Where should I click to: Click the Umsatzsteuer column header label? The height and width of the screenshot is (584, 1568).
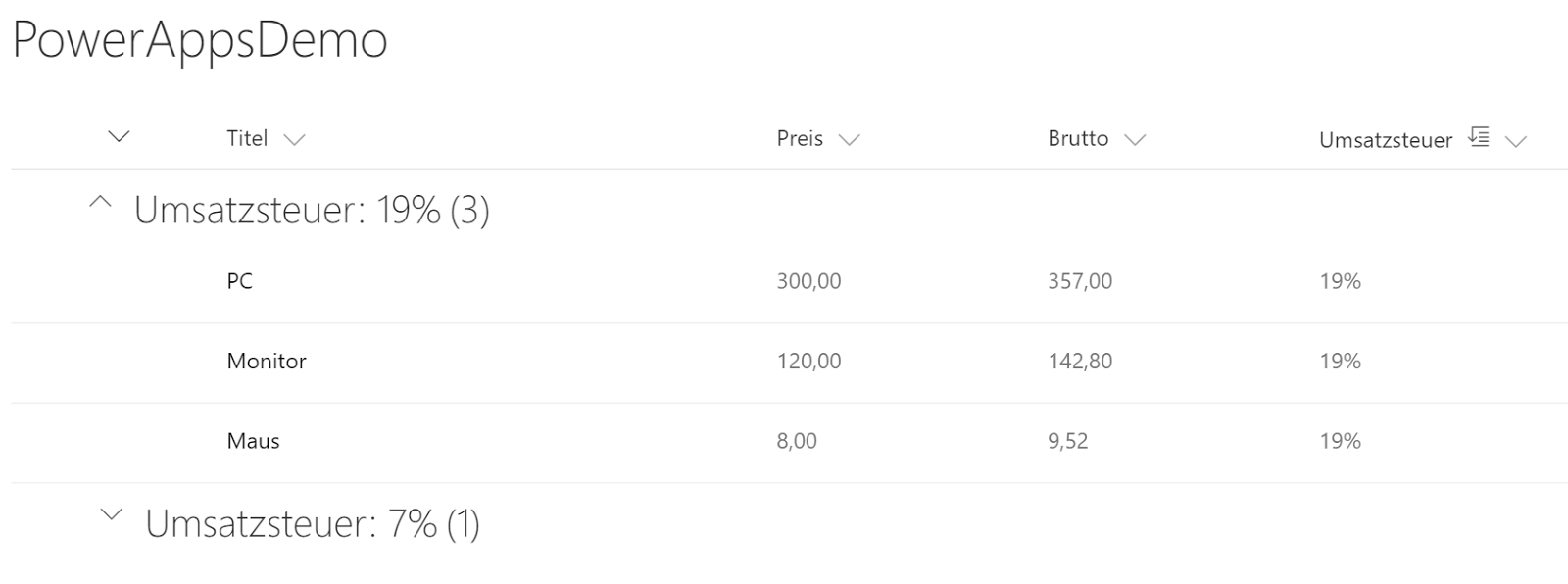coord(1386,140)
